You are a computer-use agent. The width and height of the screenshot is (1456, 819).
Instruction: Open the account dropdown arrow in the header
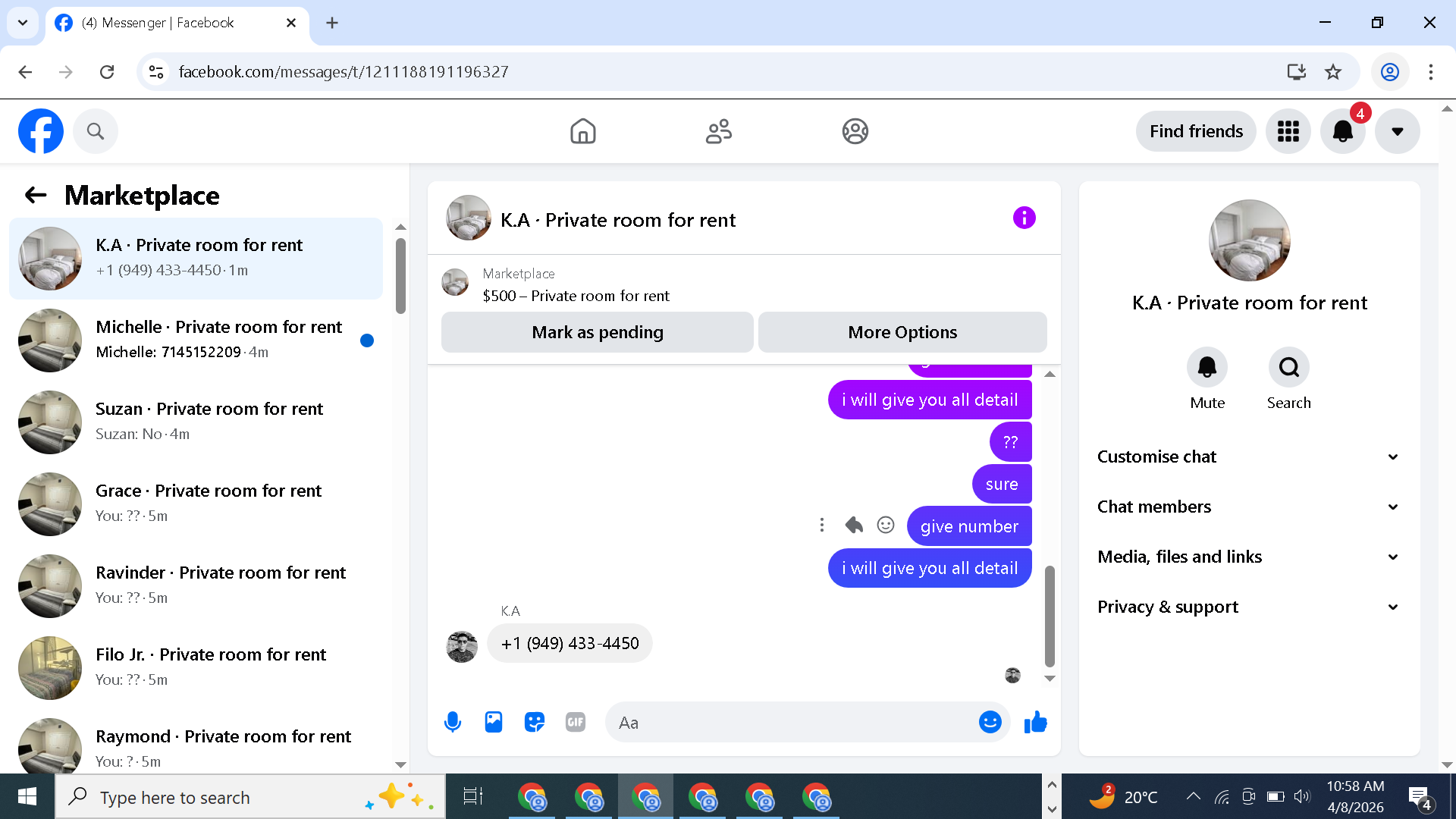1397,131
